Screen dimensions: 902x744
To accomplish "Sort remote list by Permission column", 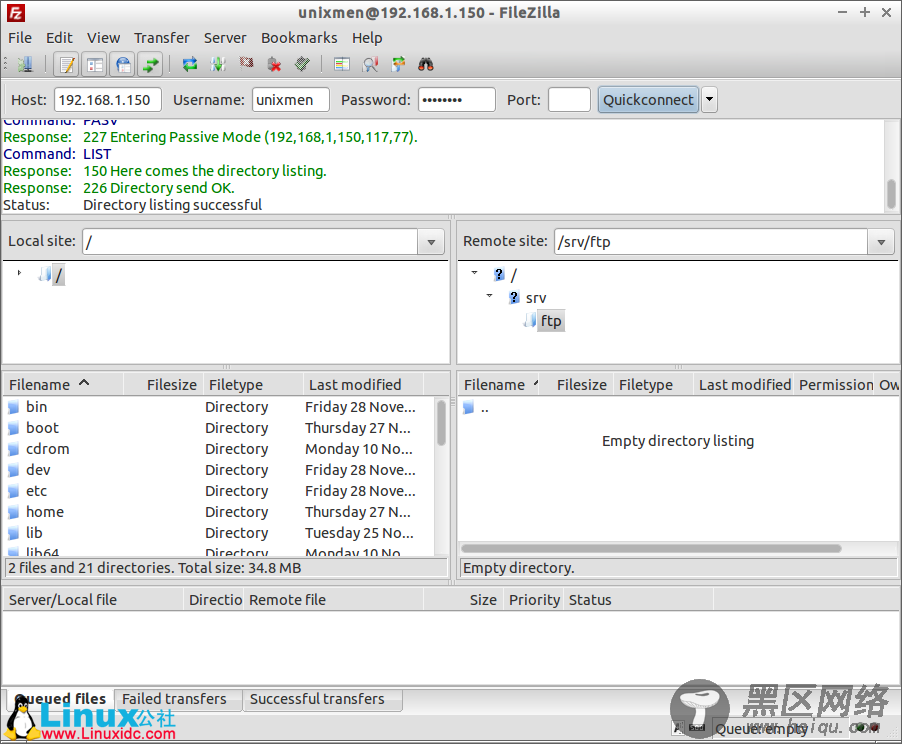I will (835, 384).
